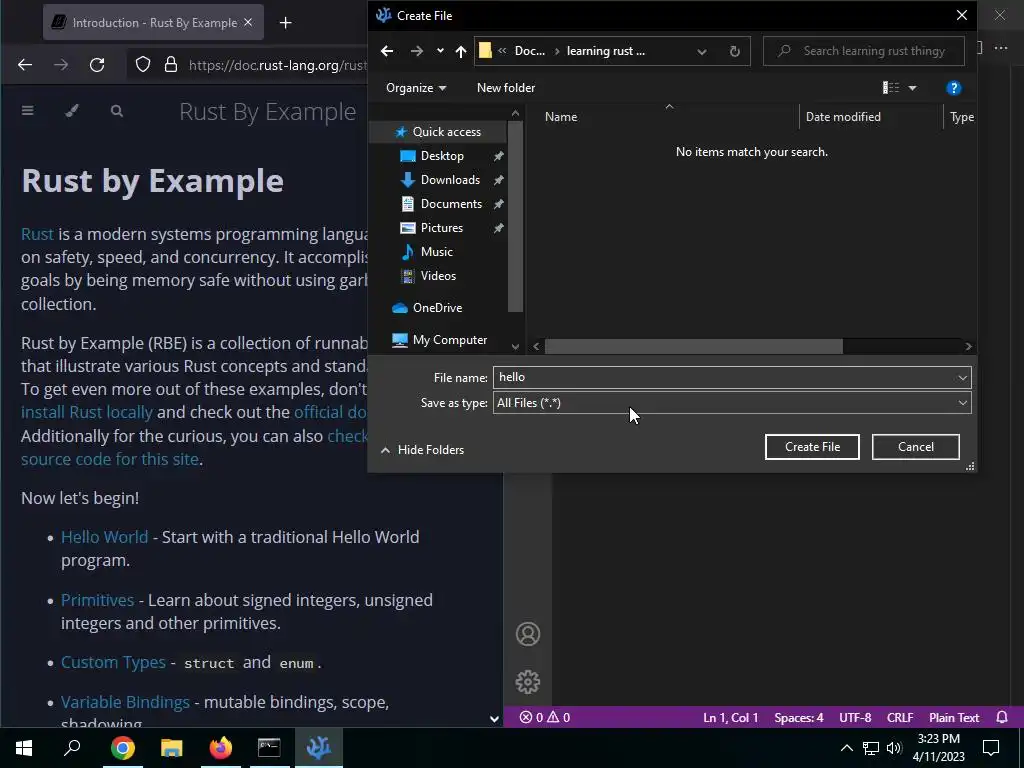Open Downloads in navigation pane
This screenshot has width=1024, height=768.
(450, 180)
